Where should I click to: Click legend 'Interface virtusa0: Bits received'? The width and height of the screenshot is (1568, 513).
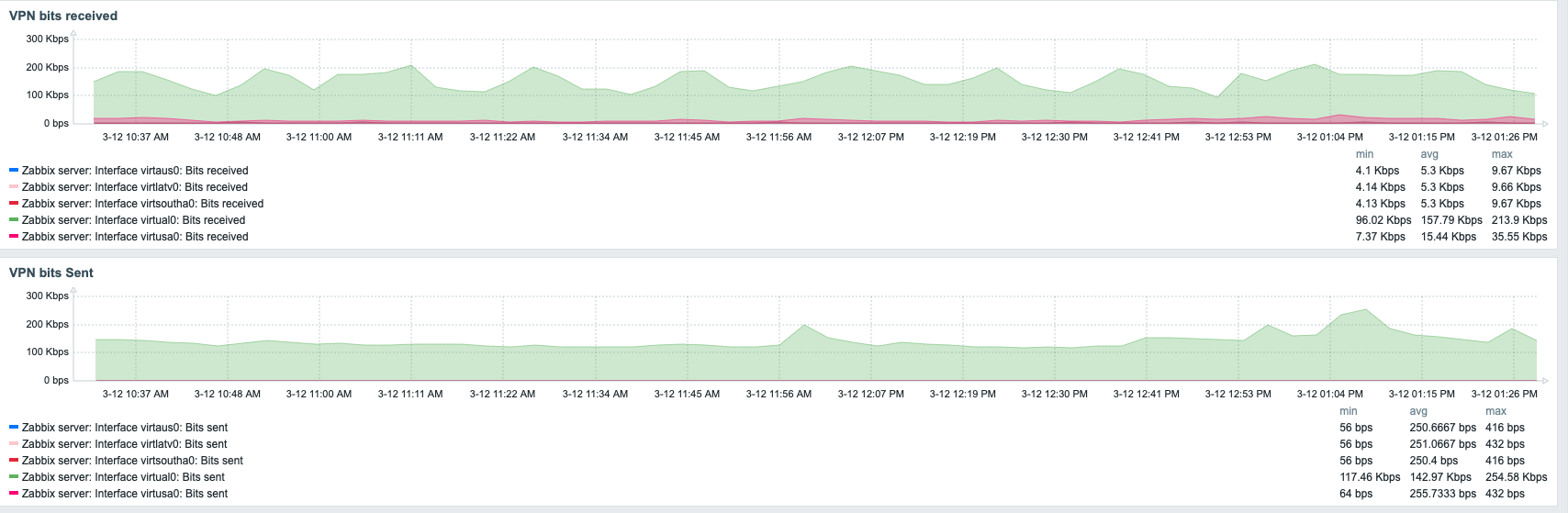tap(135, 237)
